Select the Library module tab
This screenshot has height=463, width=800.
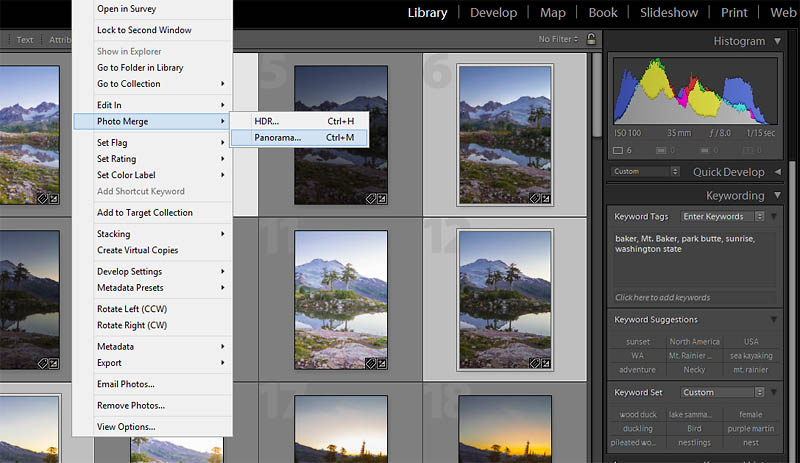(x=427, y=13)
